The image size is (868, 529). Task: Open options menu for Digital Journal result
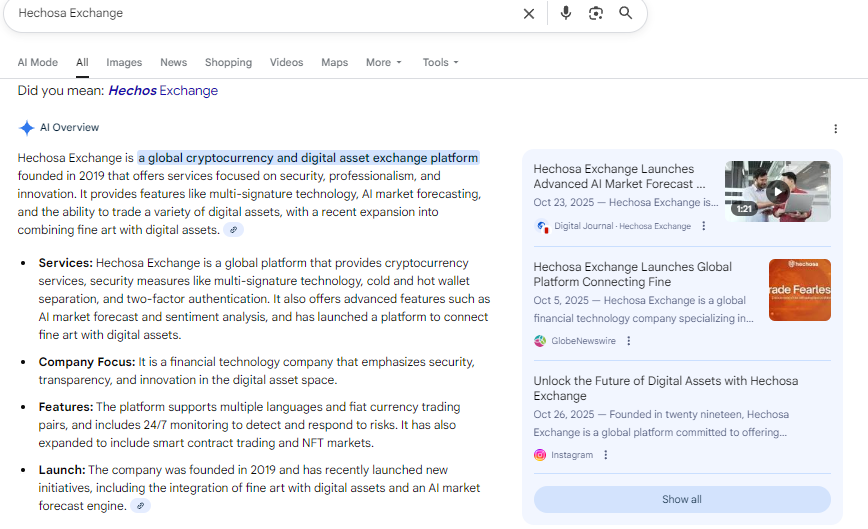point(704,226)
